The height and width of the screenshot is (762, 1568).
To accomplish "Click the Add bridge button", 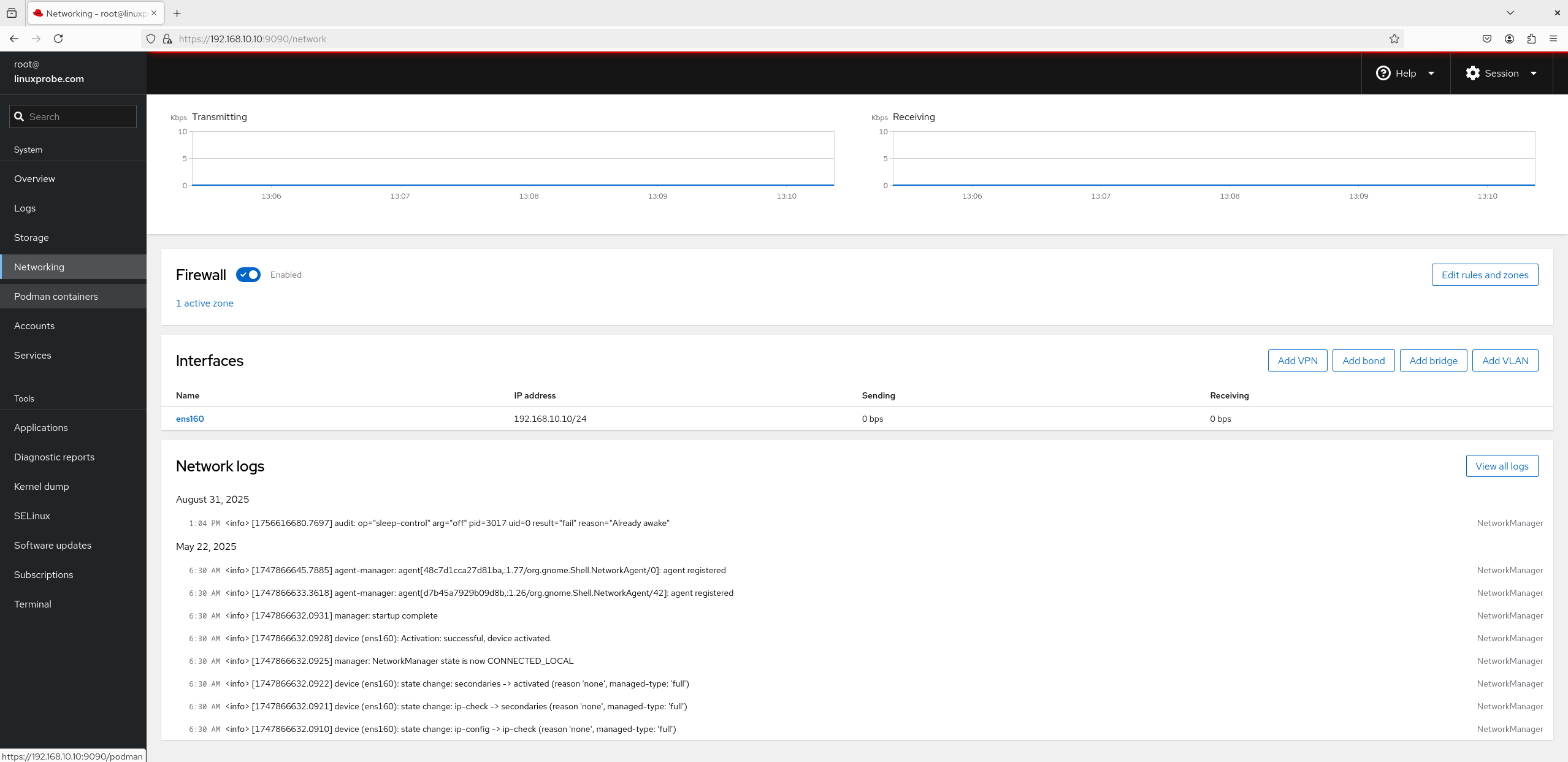I will 1433,360.
